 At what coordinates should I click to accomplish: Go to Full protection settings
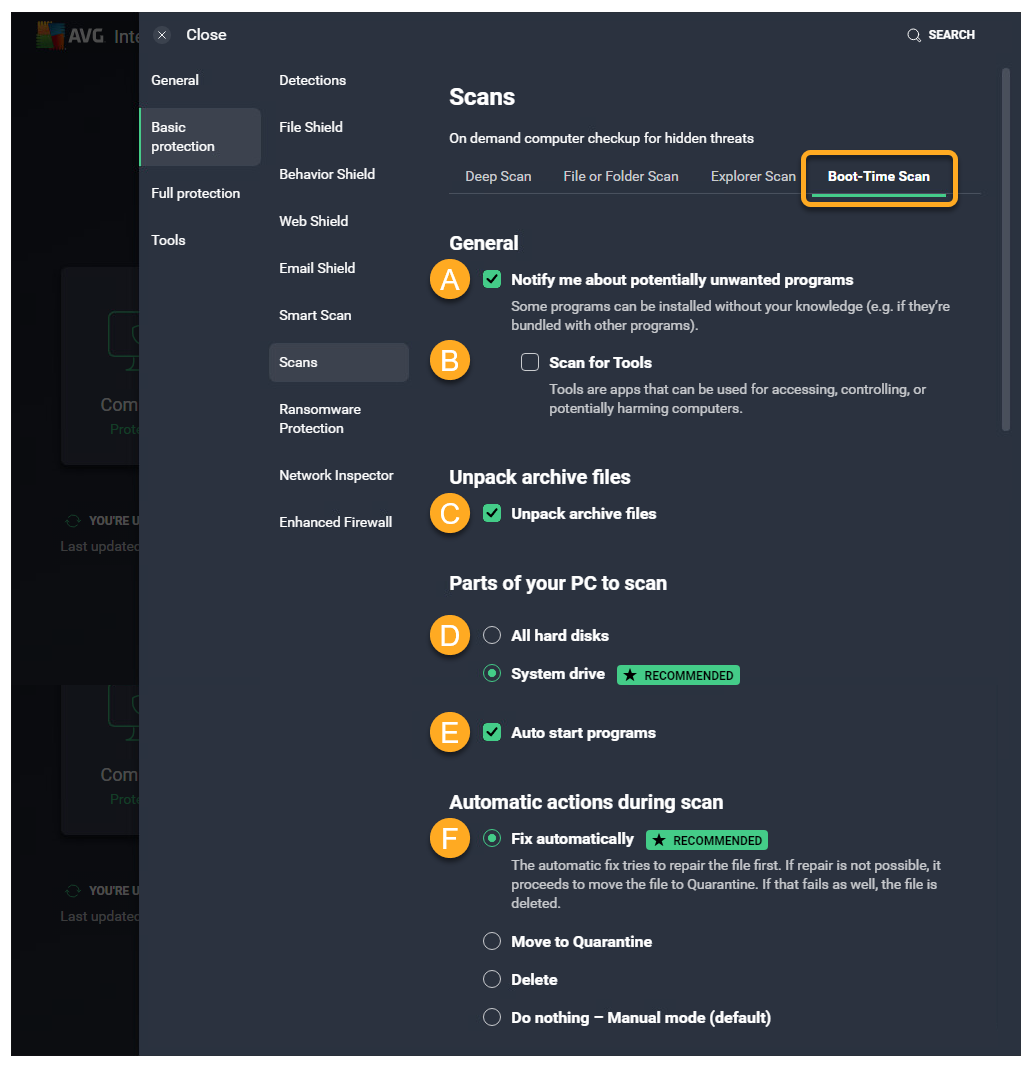coord(196,194)
